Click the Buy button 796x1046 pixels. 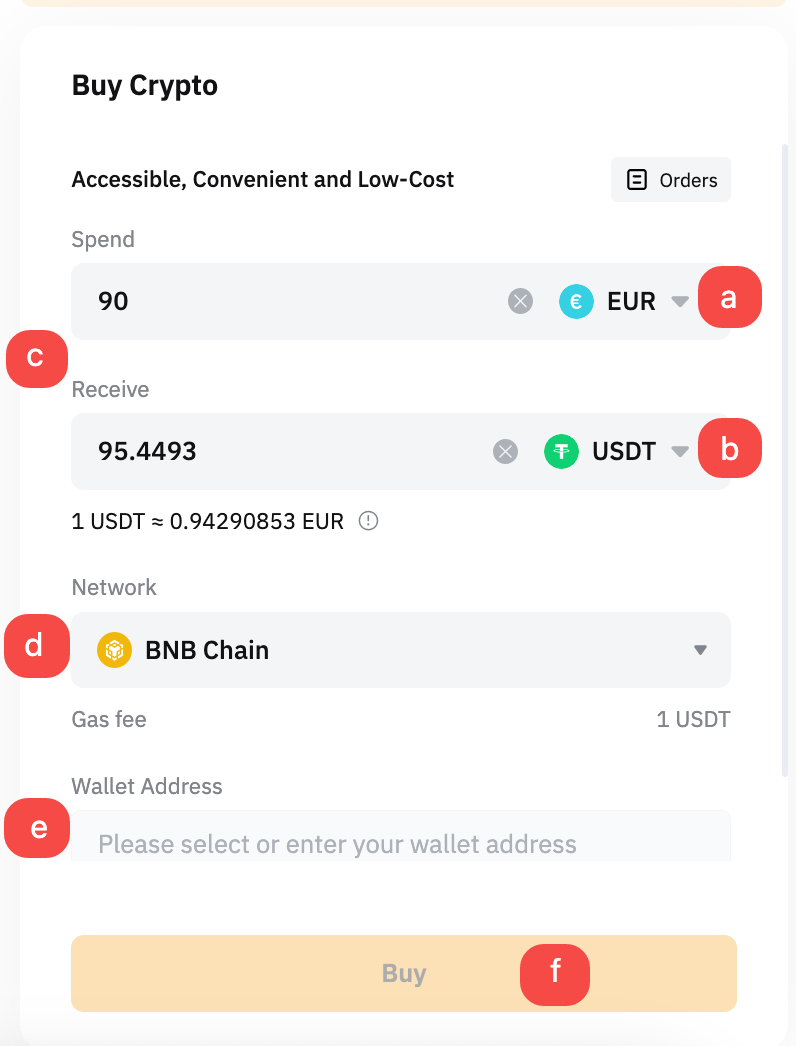pyautogui.click(x=404, y=973)
